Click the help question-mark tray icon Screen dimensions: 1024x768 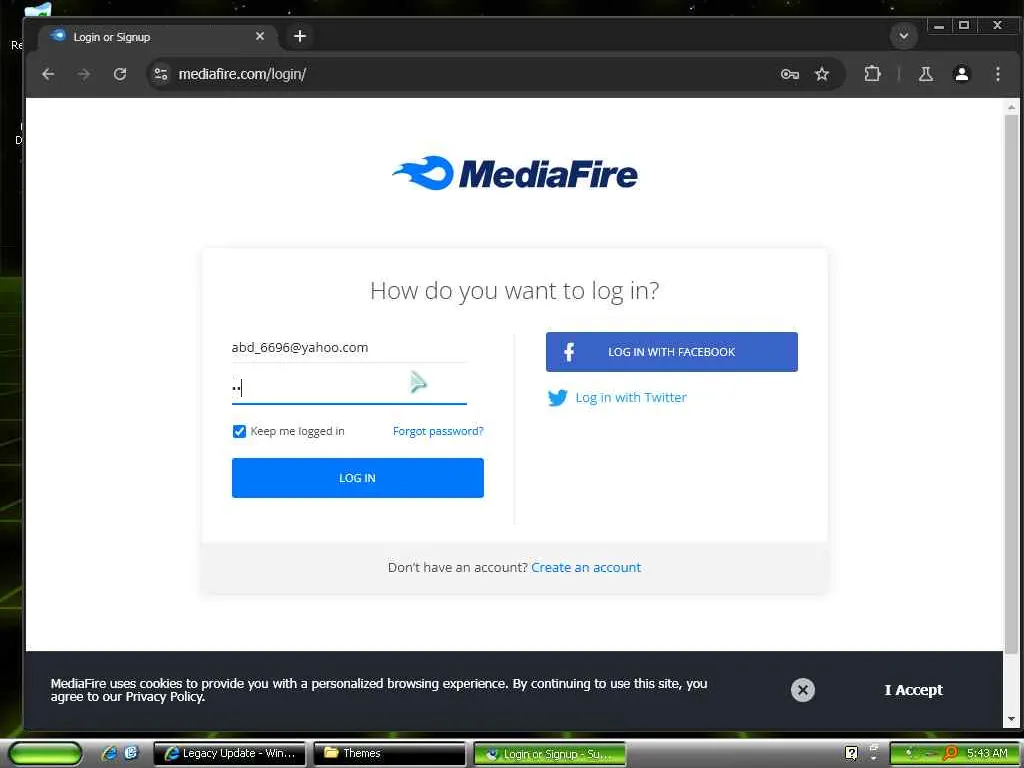click(x=851, y=754)
